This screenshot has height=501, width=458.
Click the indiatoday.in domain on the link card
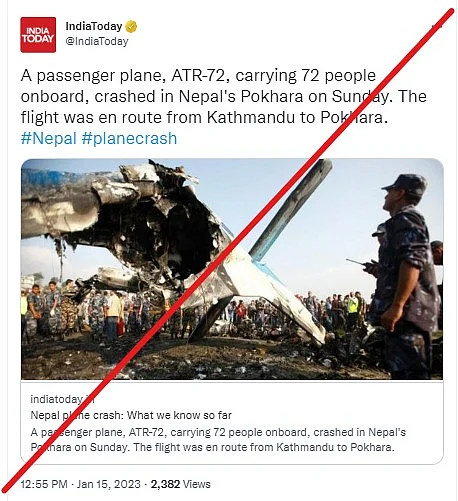click(x=62, y=399)
